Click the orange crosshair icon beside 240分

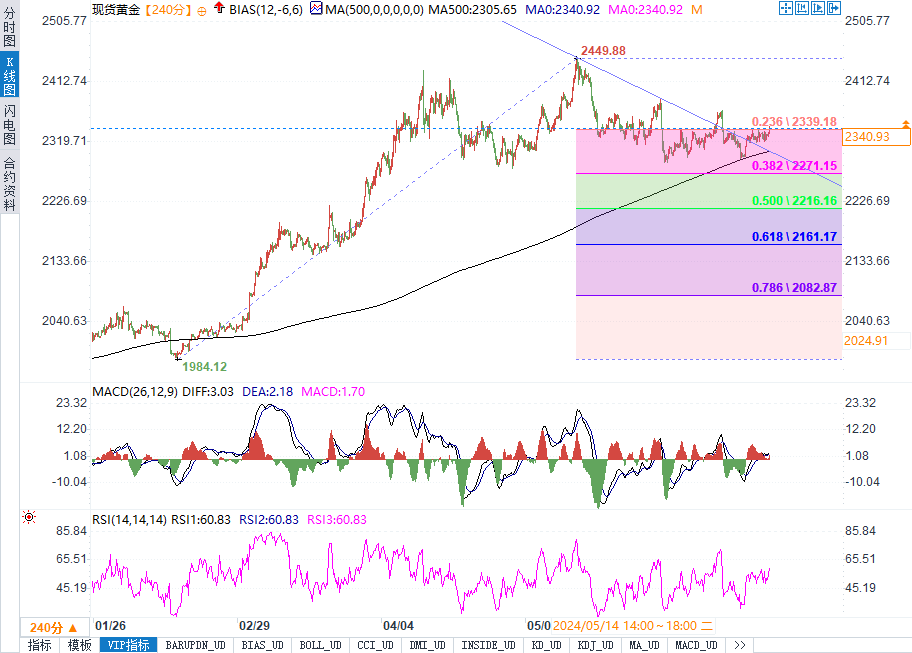coord(202,9)
